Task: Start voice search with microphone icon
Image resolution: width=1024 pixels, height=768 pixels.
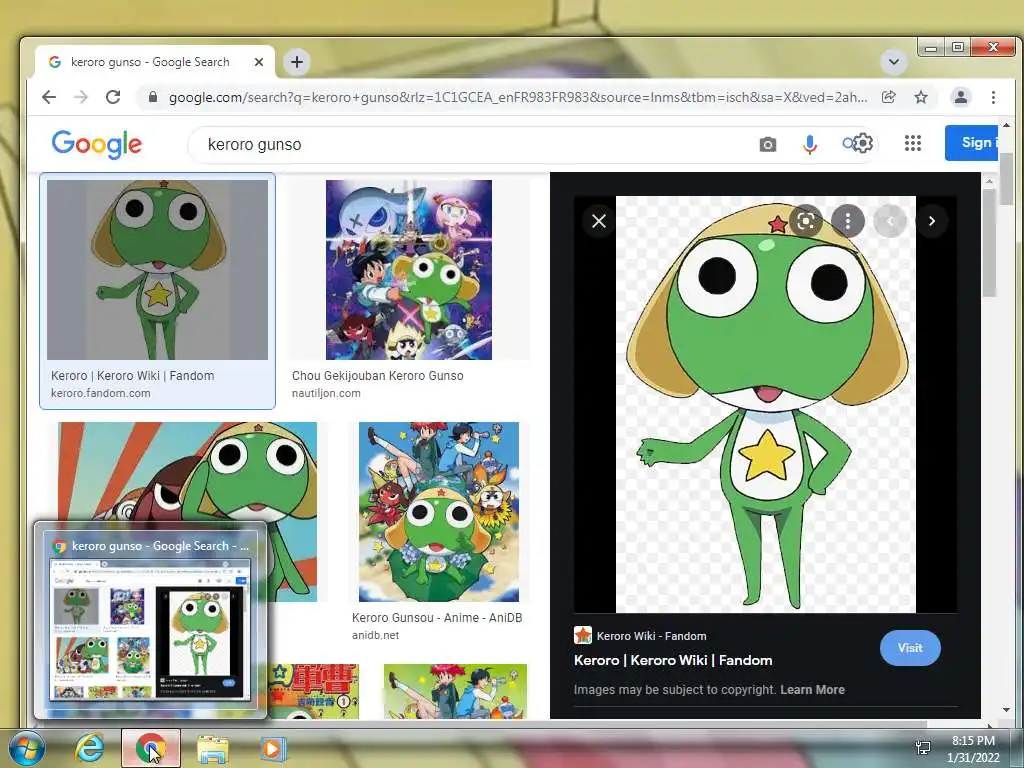Action: [810, 144]
